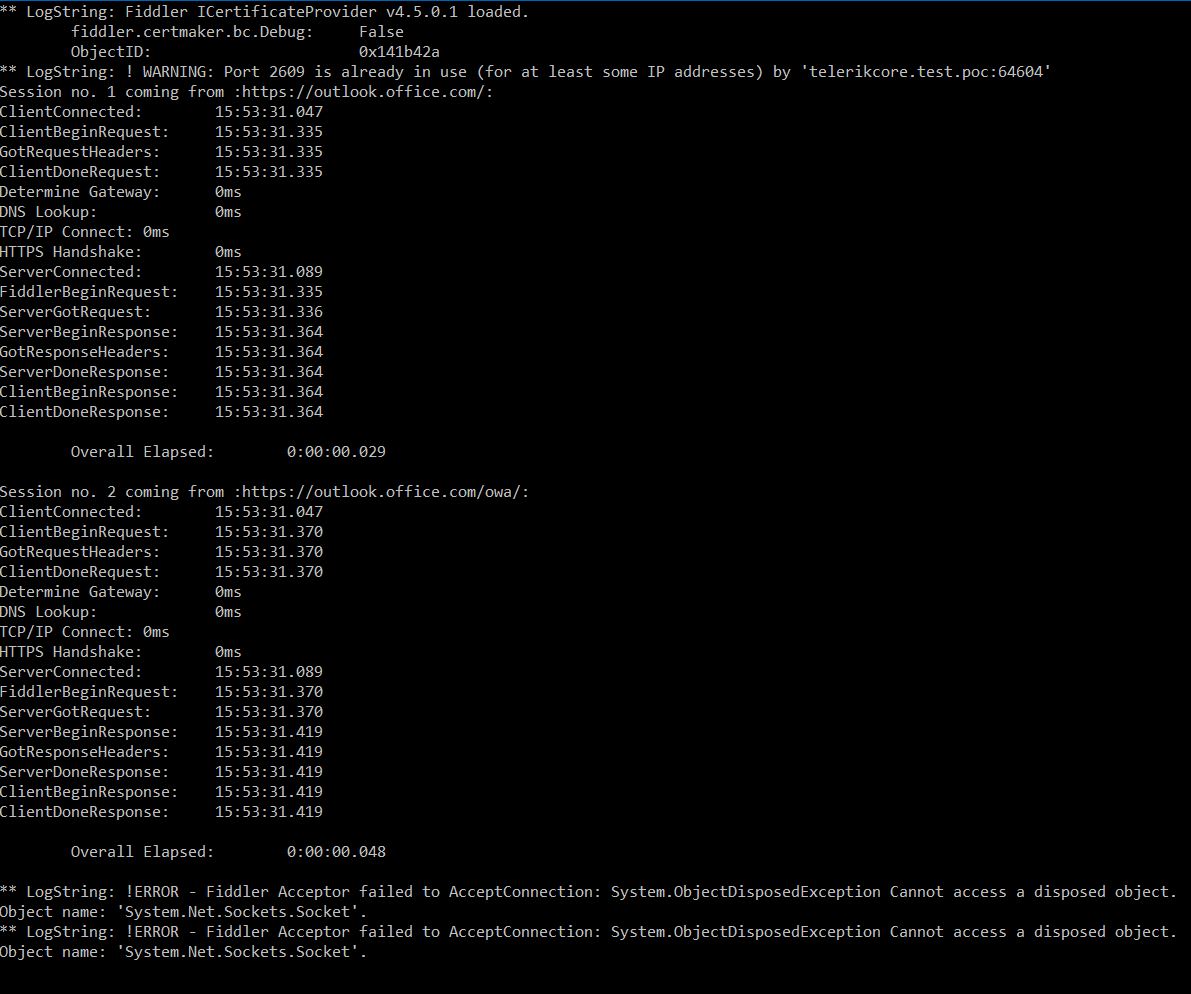
Task: Select the Fiddler ICertificateProvider v4.5.0.1 loaded line
Action: 265,12
